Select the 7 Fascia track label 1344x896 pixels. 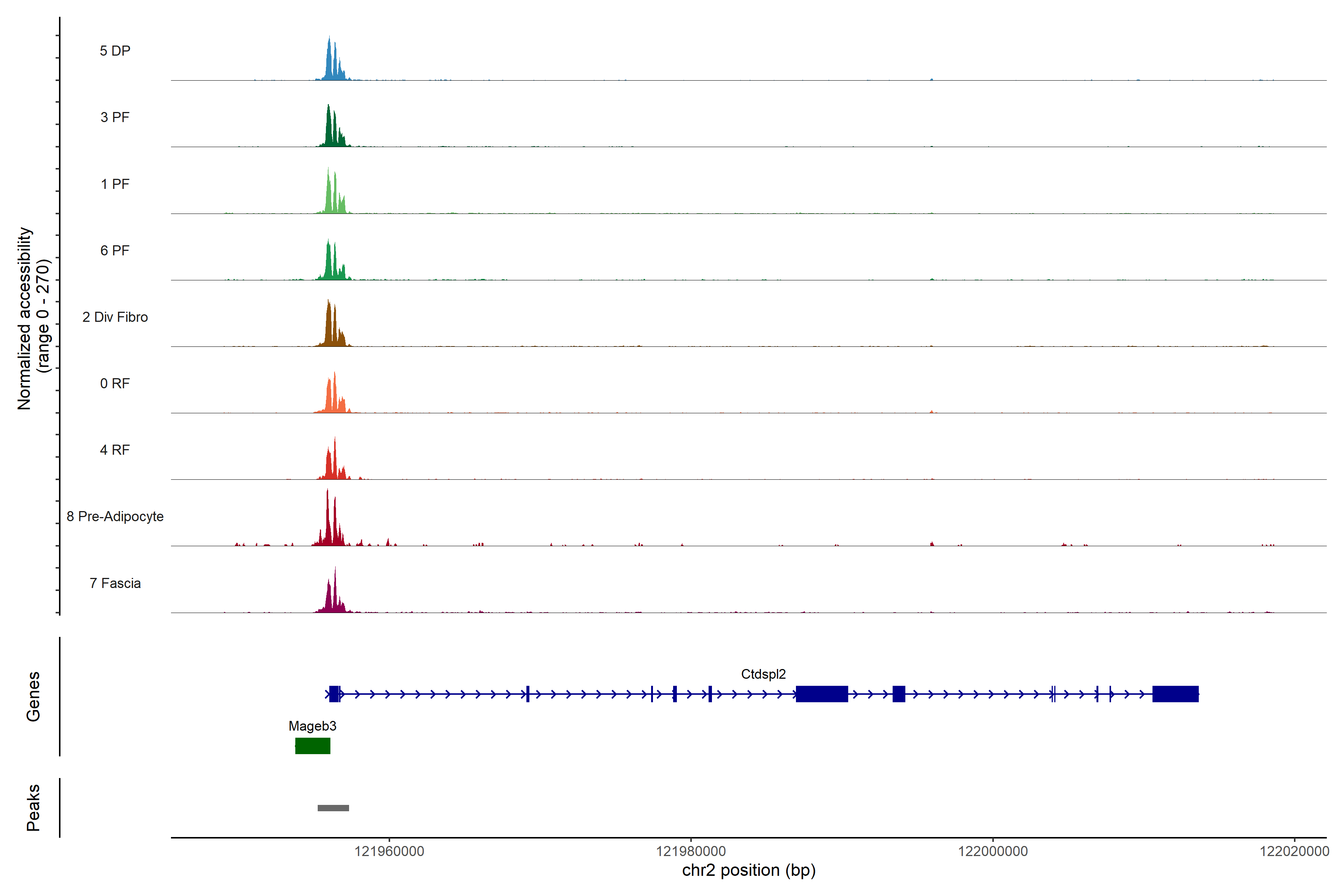pyautogui.click(x=115, y=583)
